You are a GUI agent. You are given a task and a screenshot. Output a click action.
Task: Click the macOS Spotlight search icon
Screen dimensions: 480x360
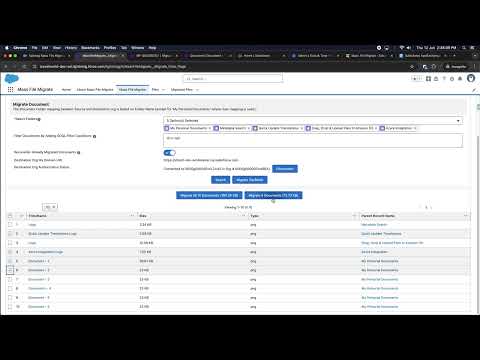pyautogui.click(x=464, y=48)
